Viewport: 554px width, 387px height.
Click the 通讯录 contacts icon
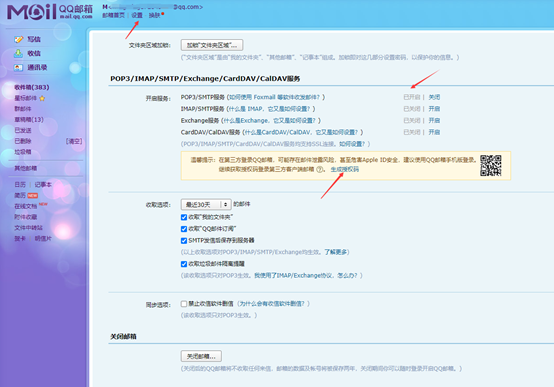(x=18, y=68)
